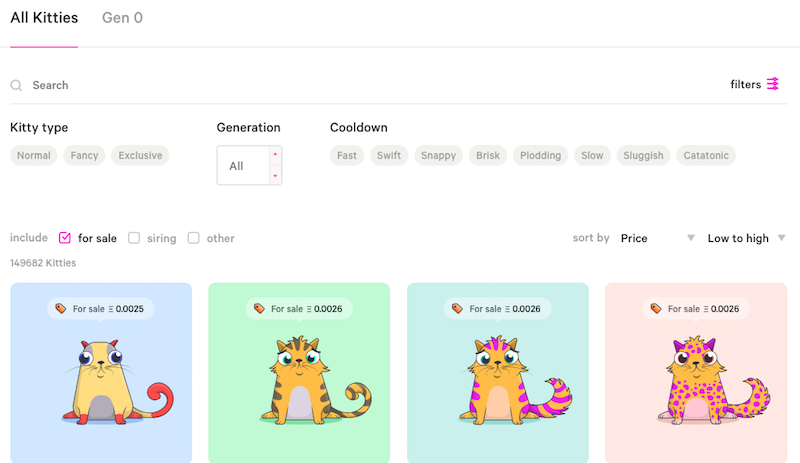Decrease Generation with the down arrow
Image resolution: width=800 pixels, height=463 pixels.
[x=275, y=176]
